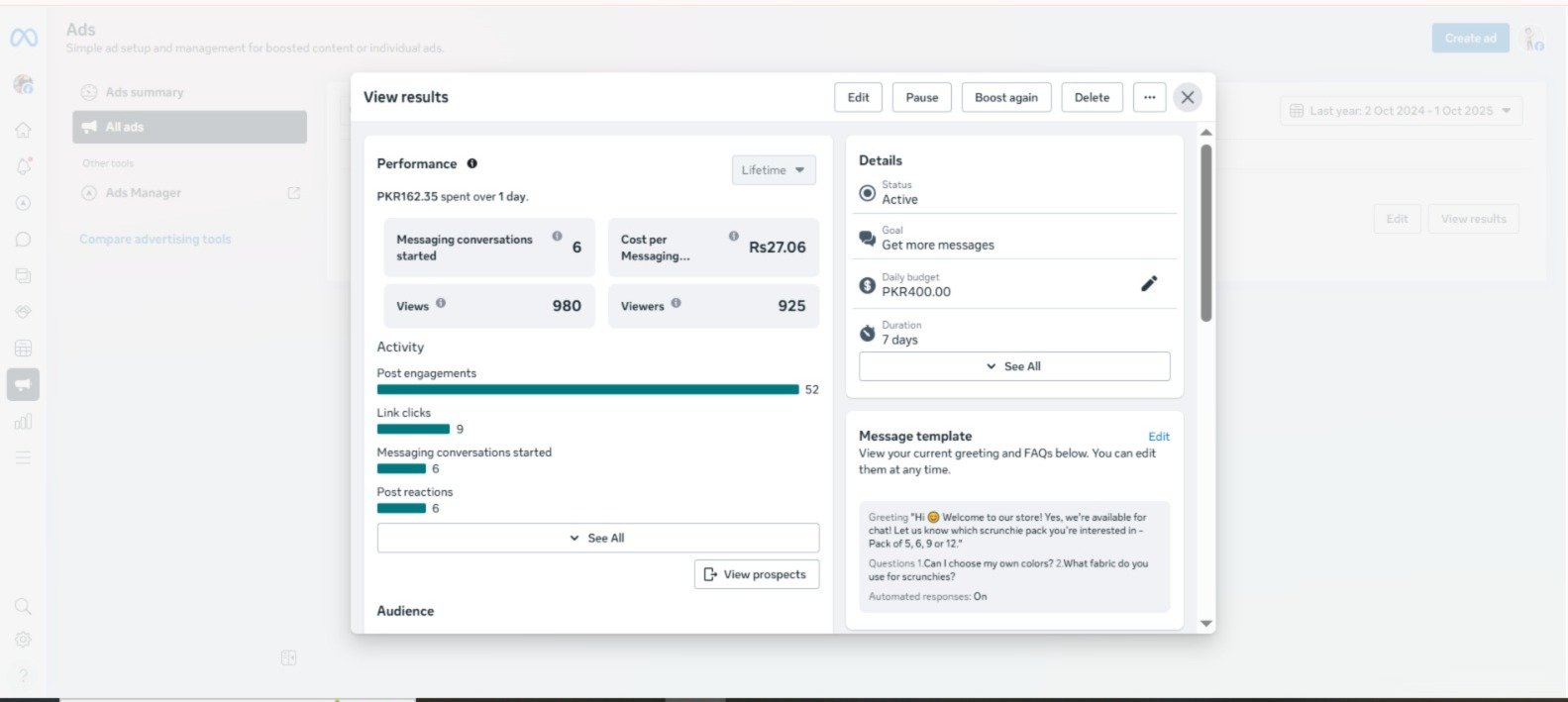1568x702 pixels.
Task: Open the Last year date range dropdown
Action: [1400, 111]
